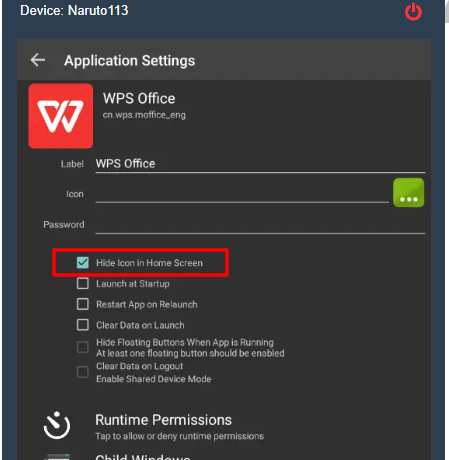Focus the Icon input field
Image resolution: width=449 pixels, height=460 pixels.
tap(242, 194)
